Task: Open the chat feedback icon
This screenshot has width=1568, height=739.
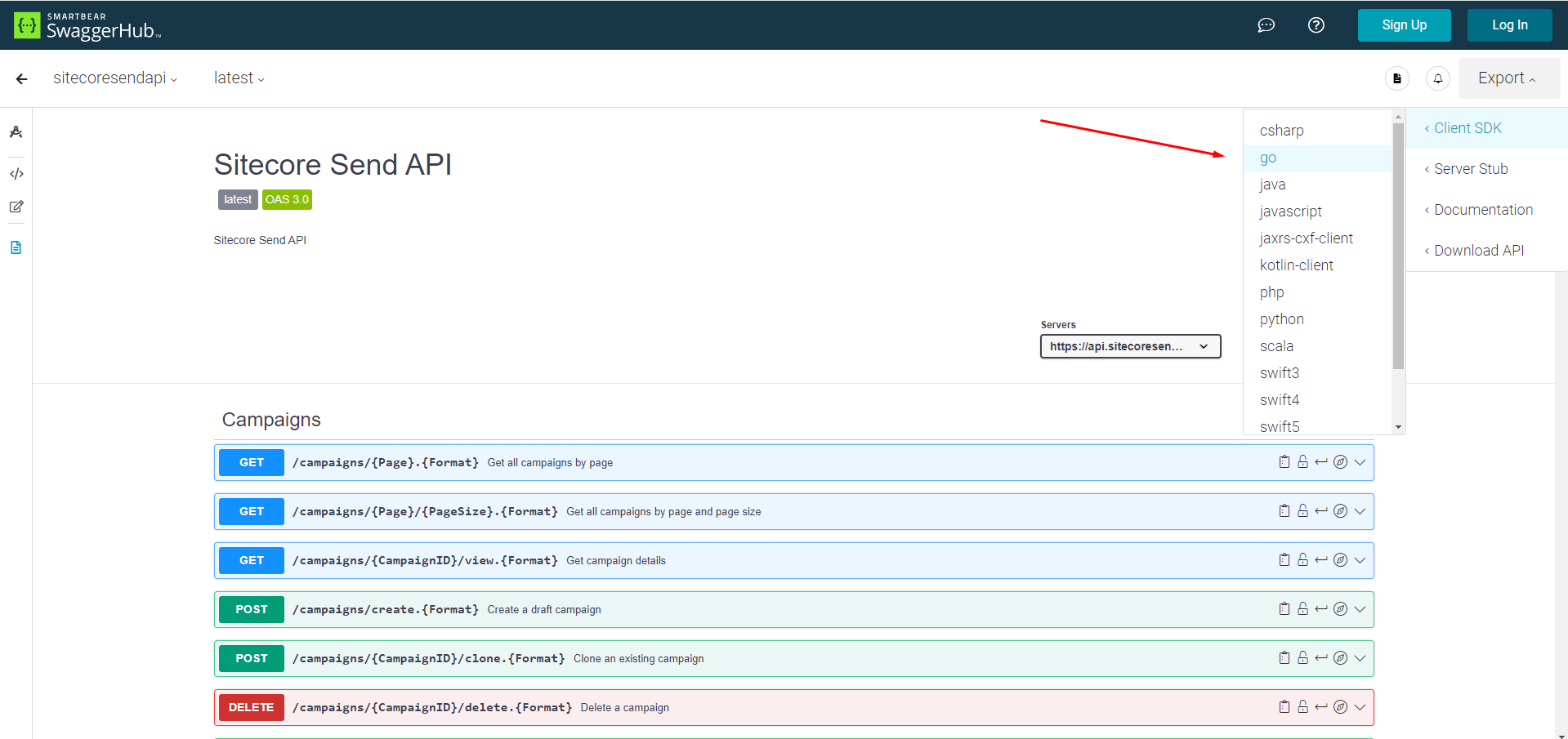Action: click(x=1266, y=25)
